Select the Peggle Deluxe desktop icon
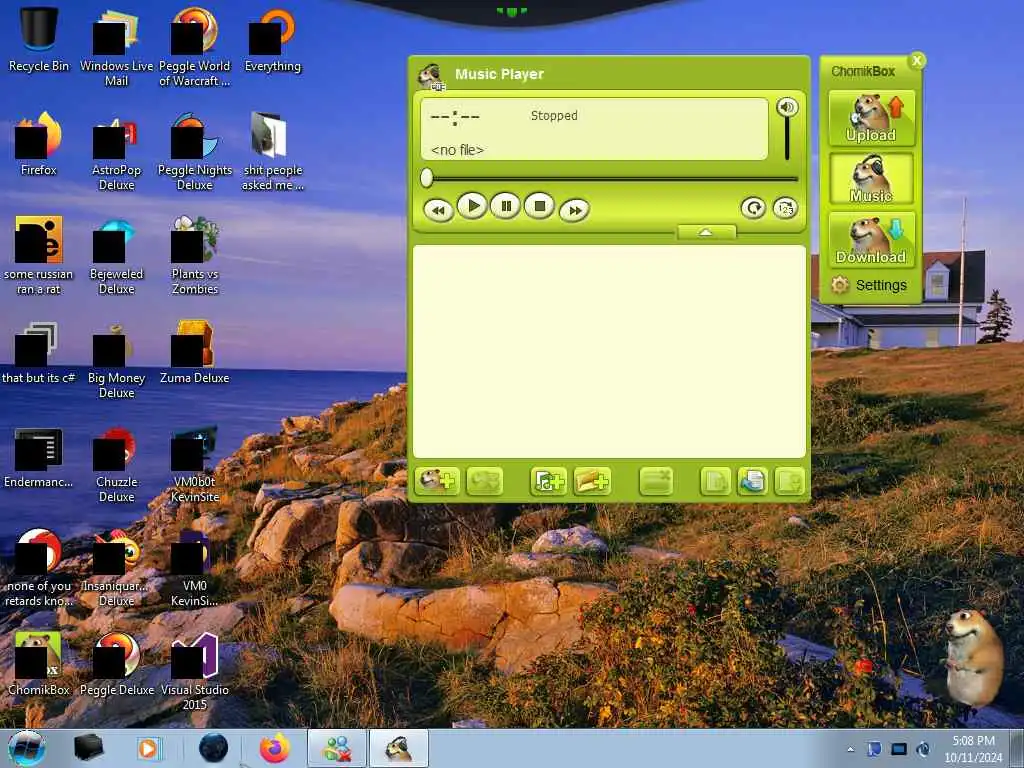Viewport: 1024px width, 768px height. [x=116, y=663]
